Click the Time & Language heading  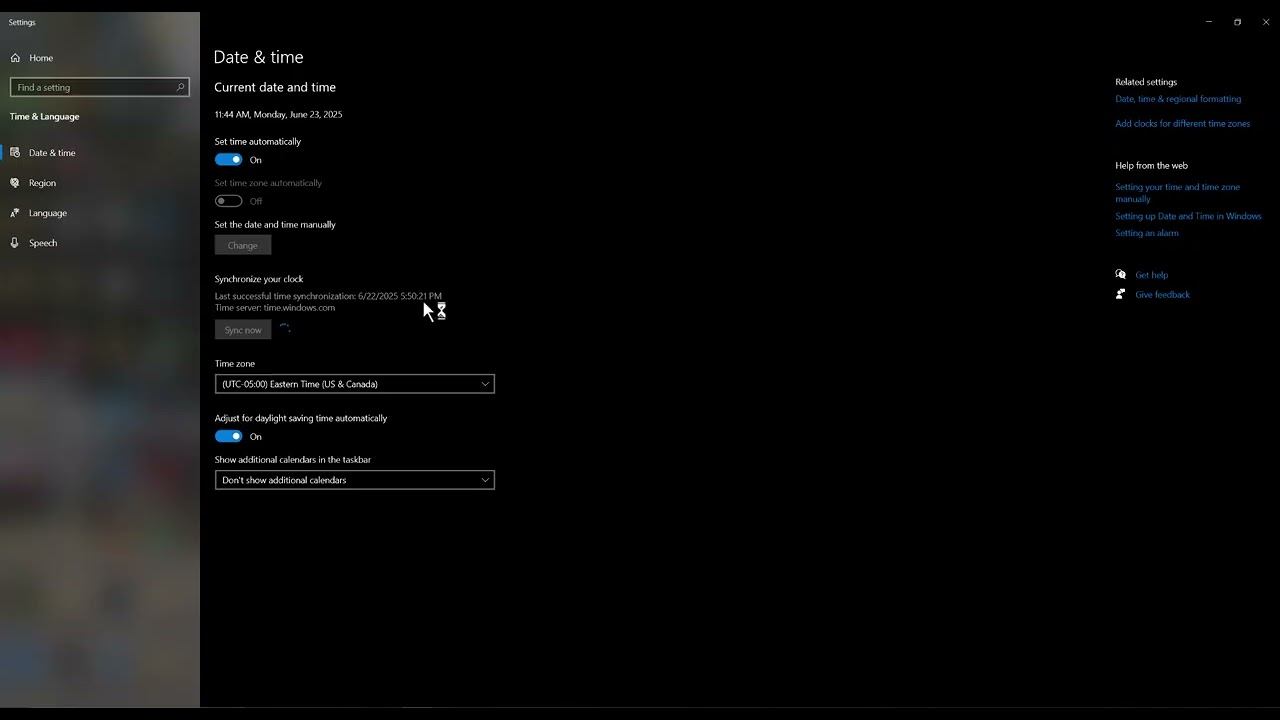(45, 117)
